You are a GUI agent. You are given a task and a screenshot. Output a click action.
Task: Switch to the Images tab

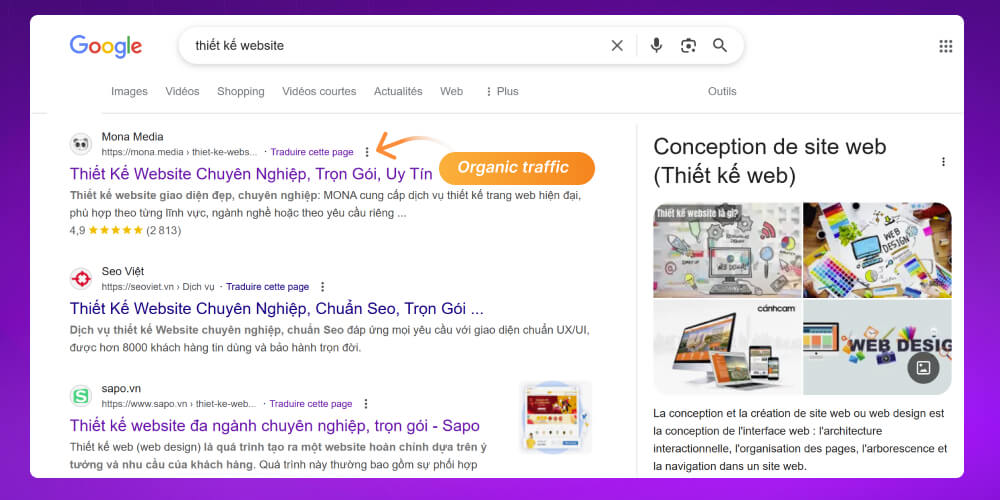(129, 91)
